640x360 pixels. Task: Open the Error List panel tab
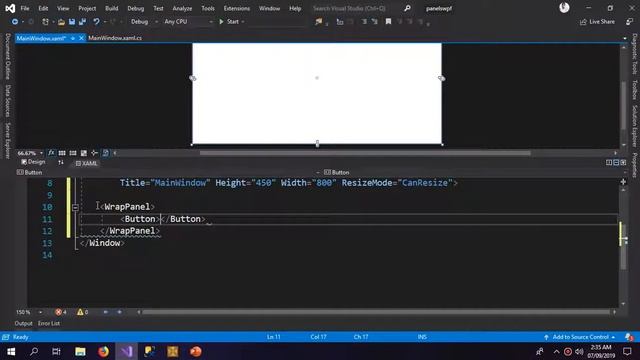[x=49, y=324]
